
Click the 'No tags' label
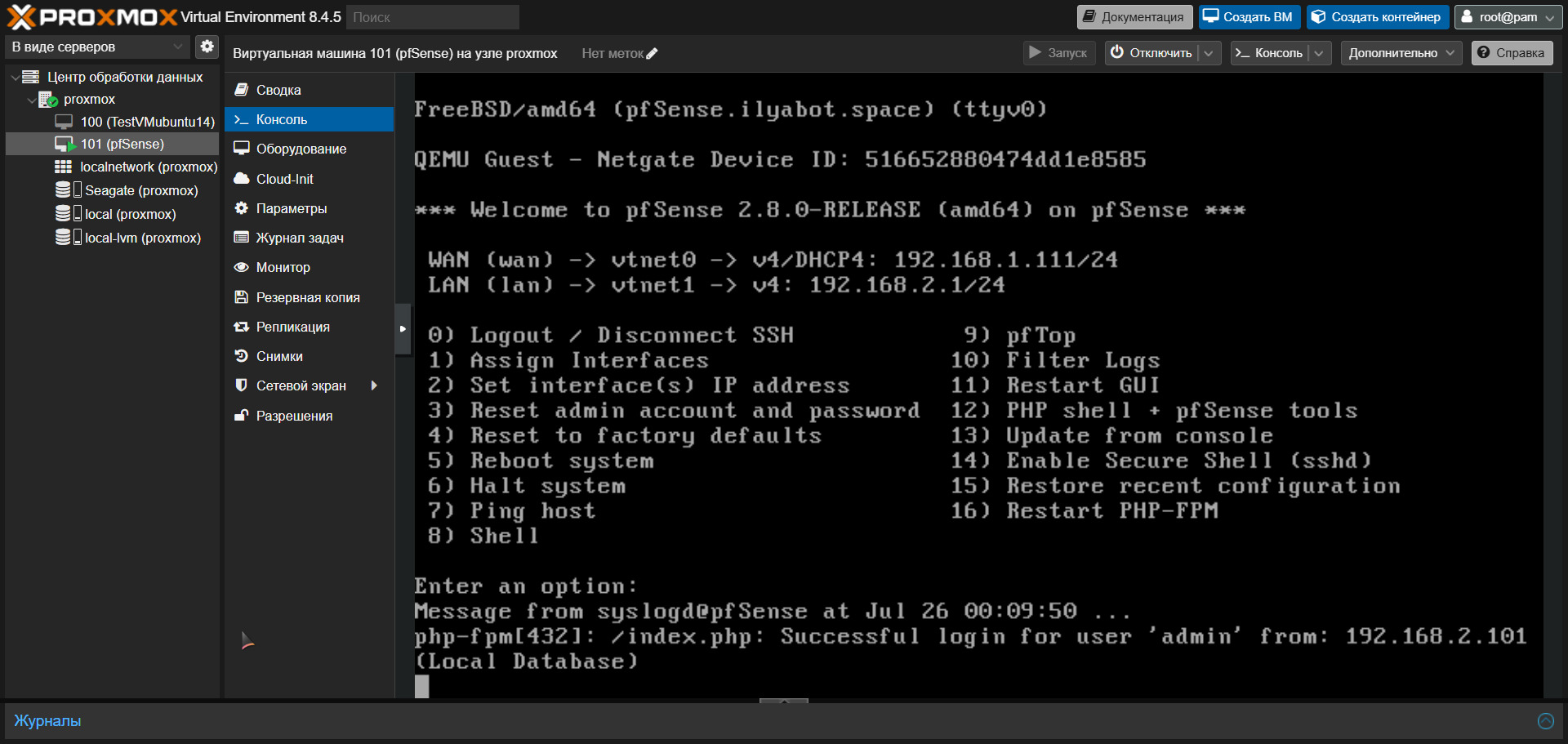[x=612, y=54]
